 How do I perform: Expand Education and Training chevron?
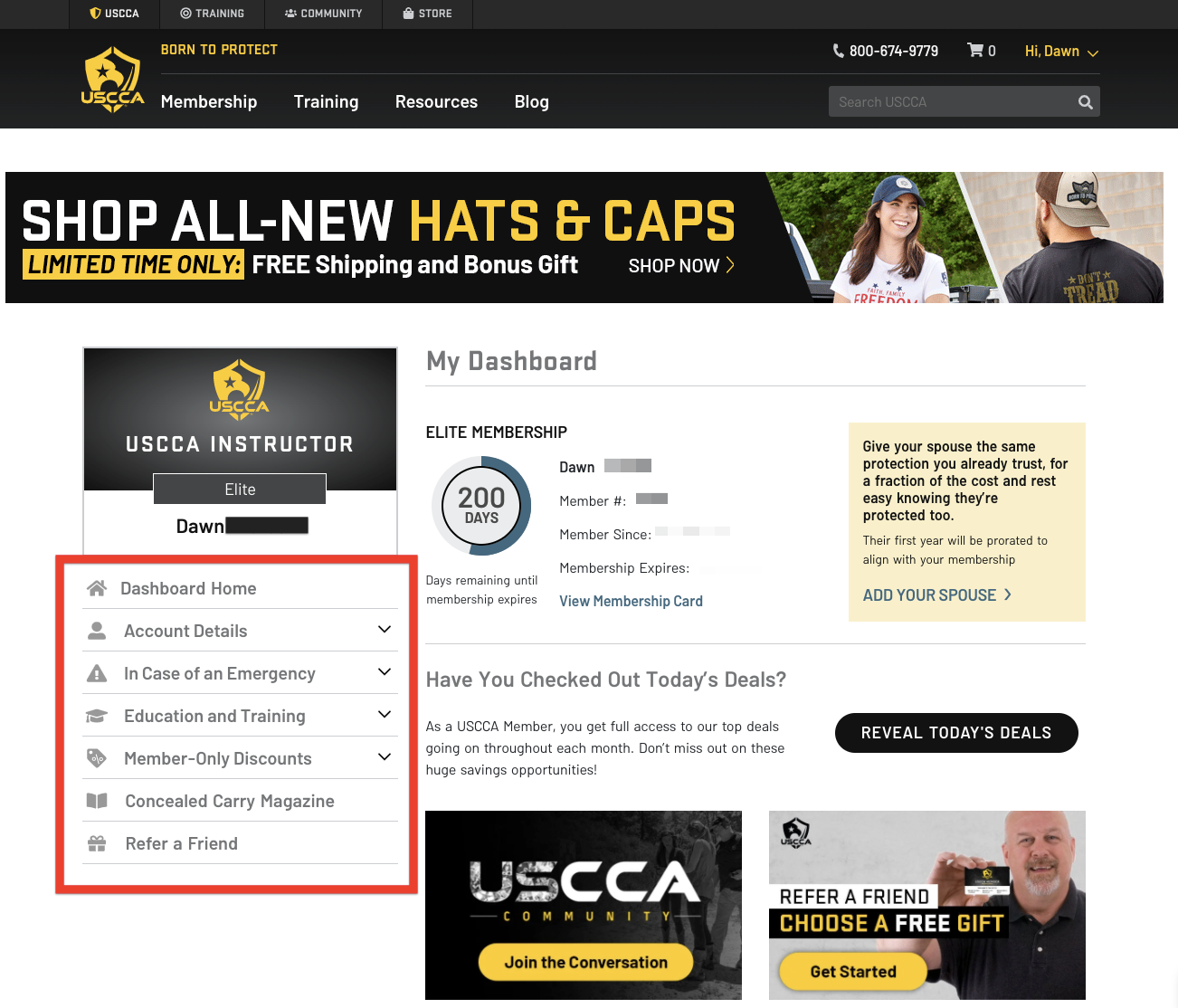[385, 715]
